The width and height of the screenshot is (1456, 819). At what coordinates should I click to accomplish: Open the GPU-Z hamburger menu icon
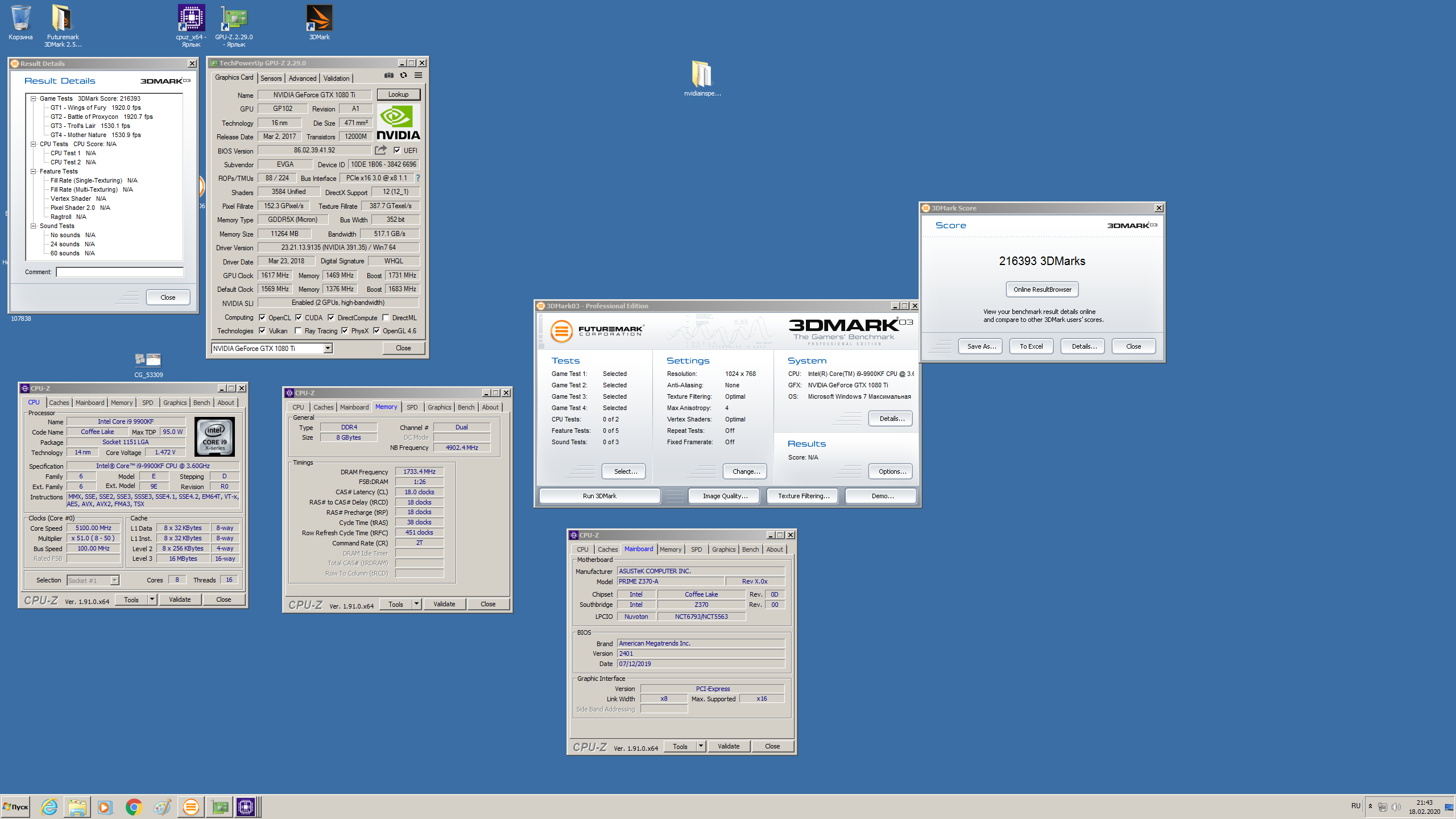(418, 75)
